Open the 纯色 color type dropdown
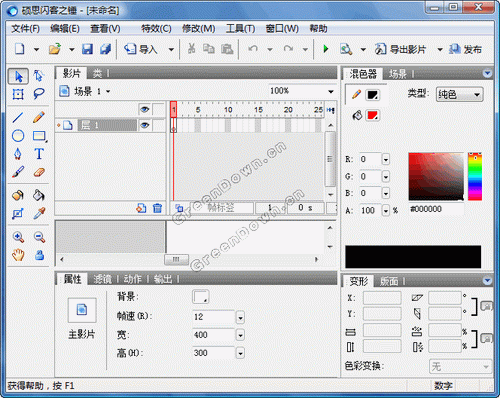Image resolution: width=500 pixels, height=398 pixels. pyautogui.click(x=459, y=95)
